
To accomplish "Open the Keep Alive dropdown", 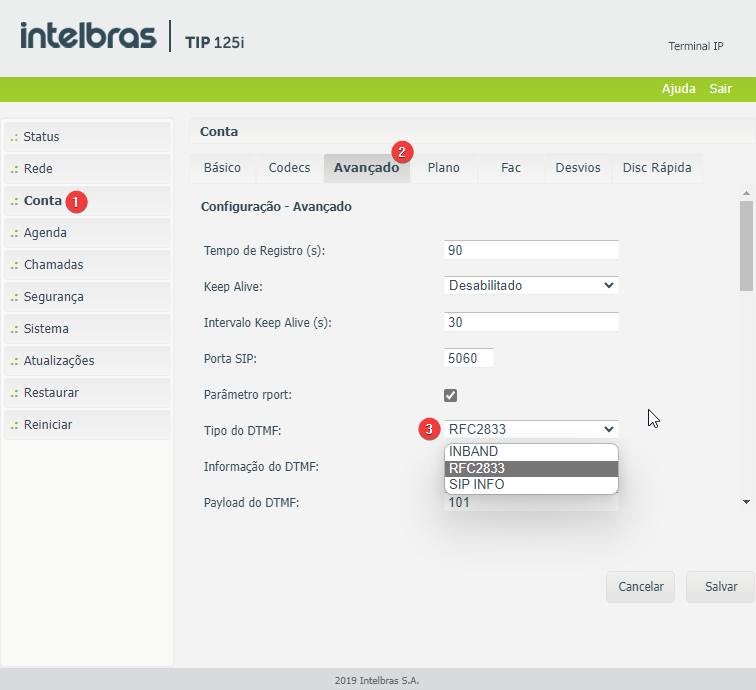I will (531, 285).
